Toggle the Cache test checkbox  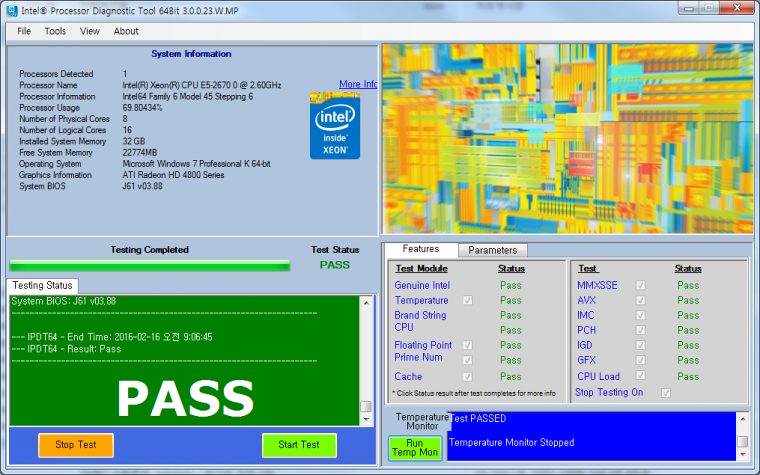click(467, 377)
